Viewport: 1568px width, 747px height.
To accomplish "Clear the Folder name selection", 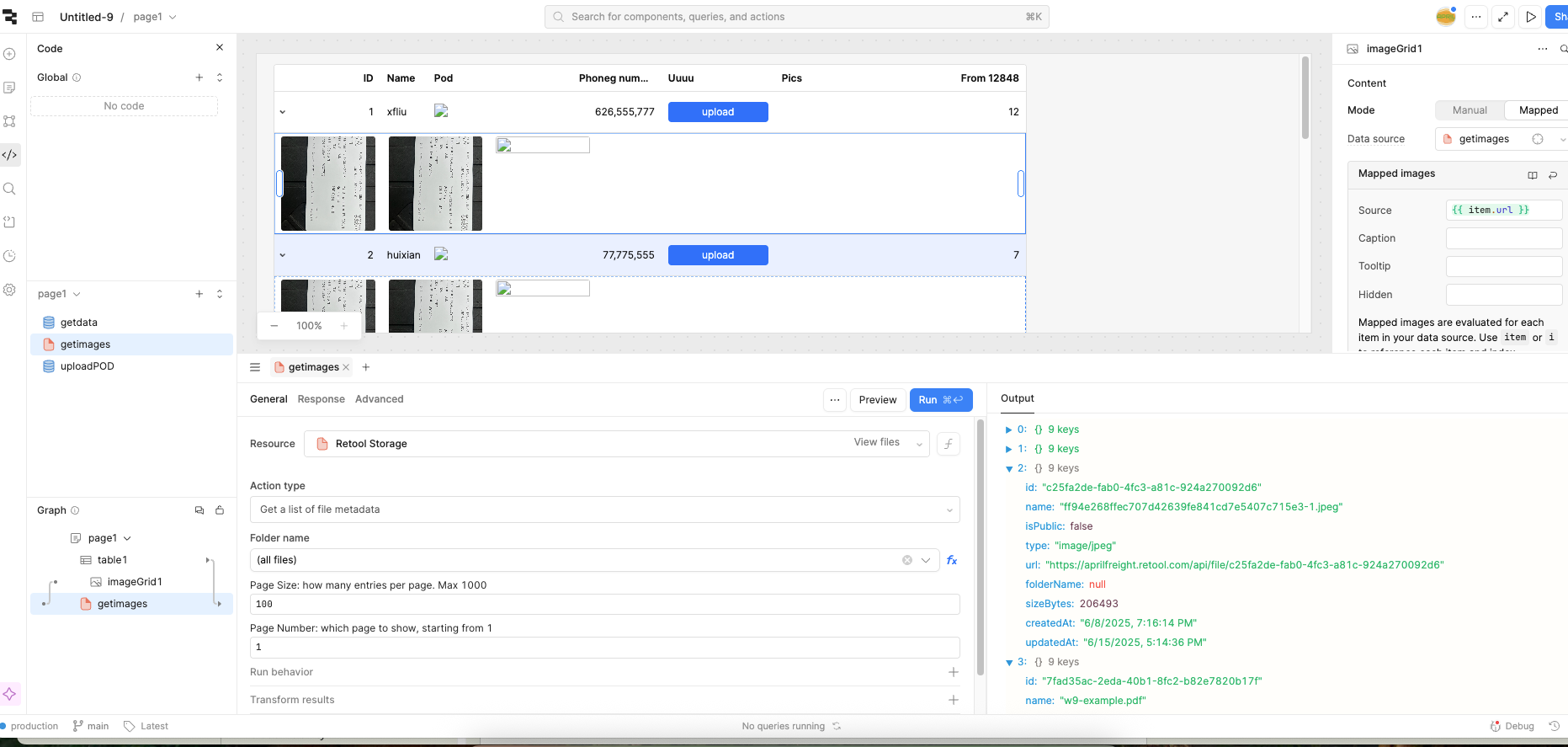I will (x=907, y=560).
